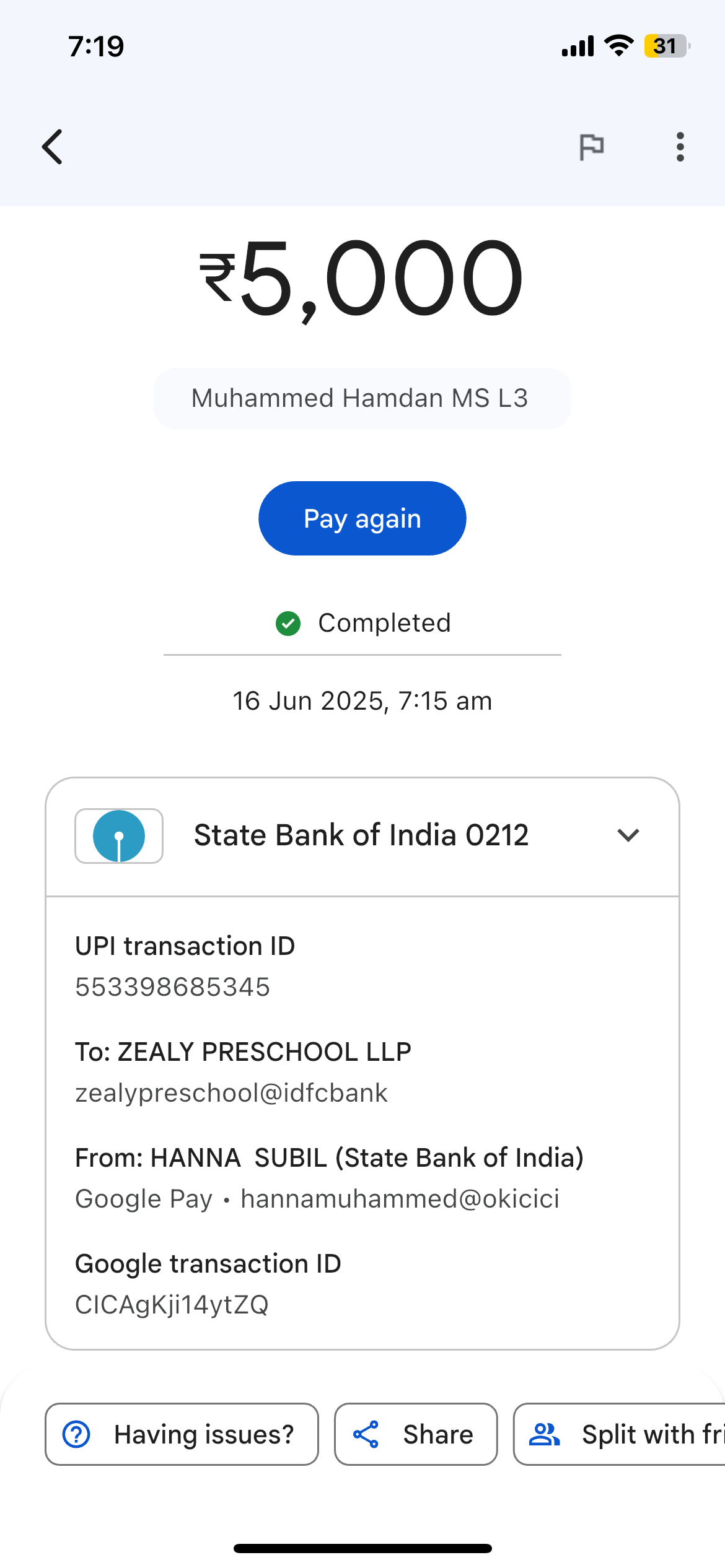
Task: Tap the ₹5,000 amount
Action: tap(362, 279)
